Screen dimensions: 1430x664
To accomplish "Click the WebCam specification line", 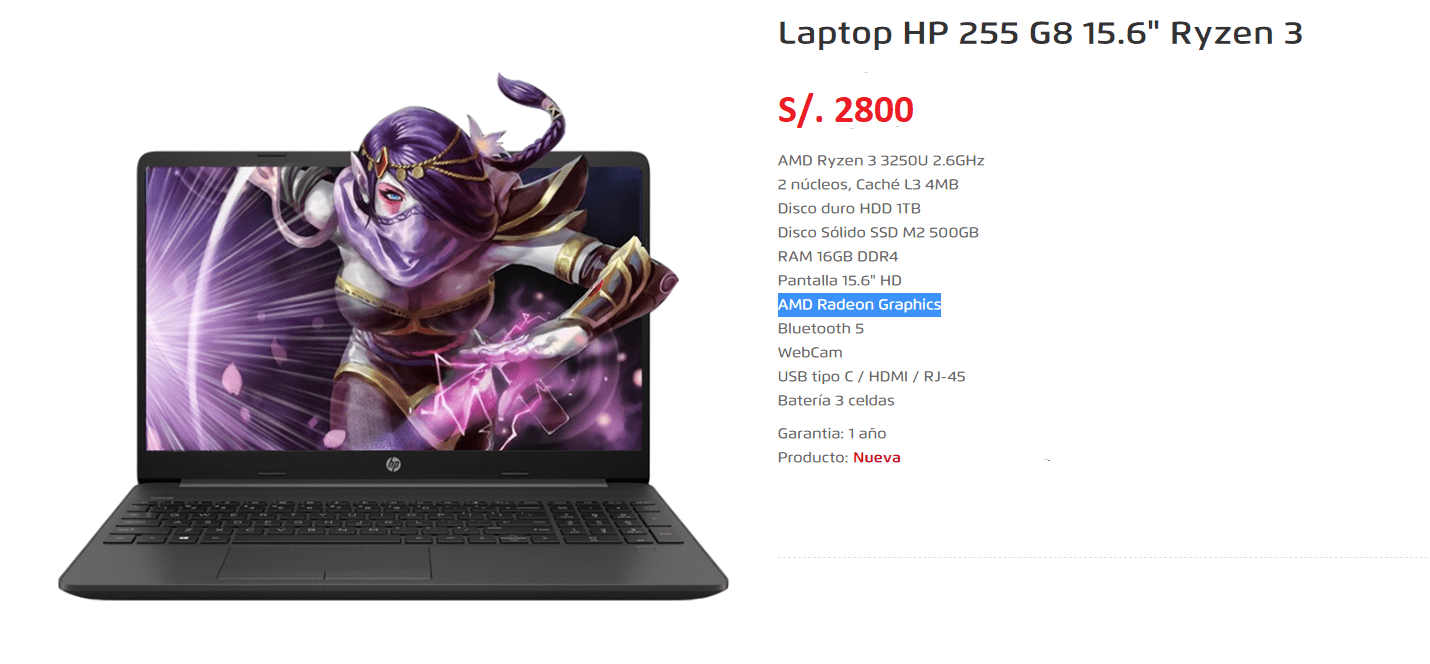I will [x=810, y=352].
